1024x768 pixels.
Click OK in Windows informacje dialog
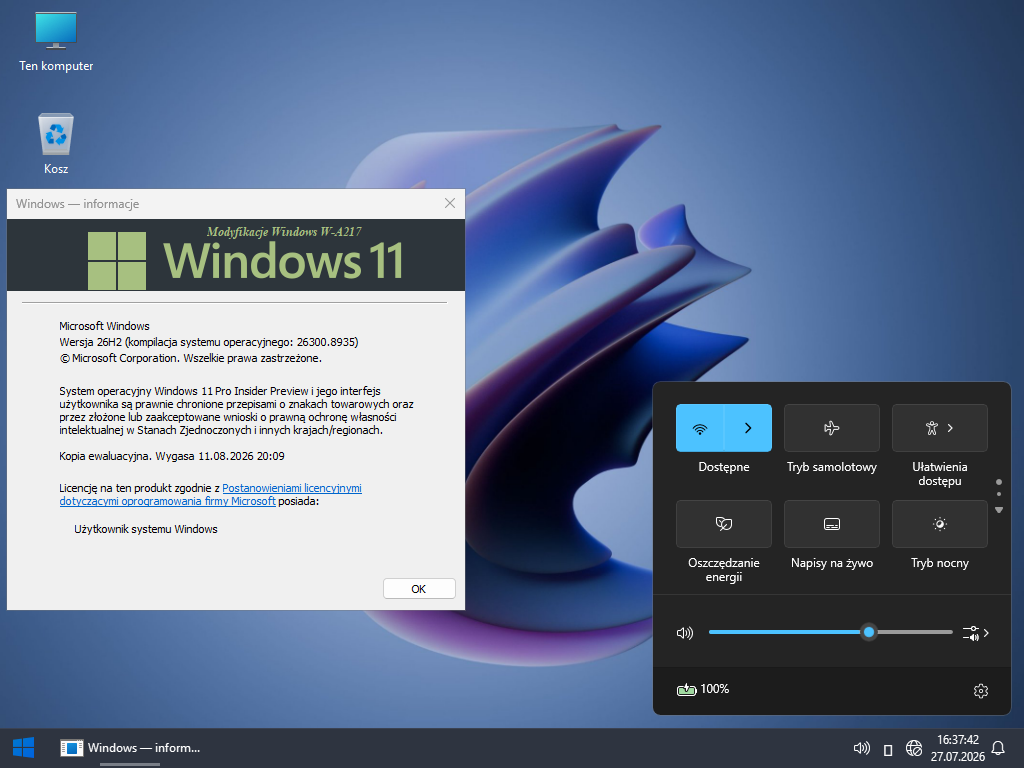(x=419, y=588)
